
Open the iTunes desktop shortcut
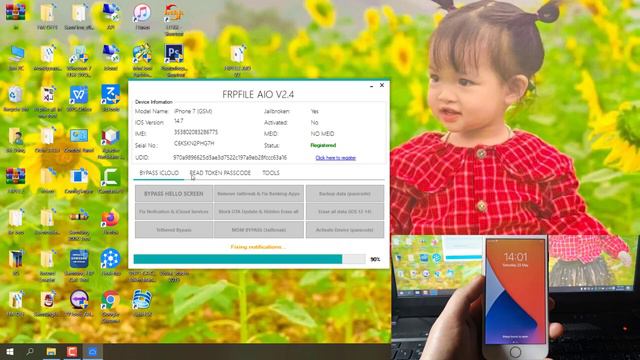click(x=142, y=17)
